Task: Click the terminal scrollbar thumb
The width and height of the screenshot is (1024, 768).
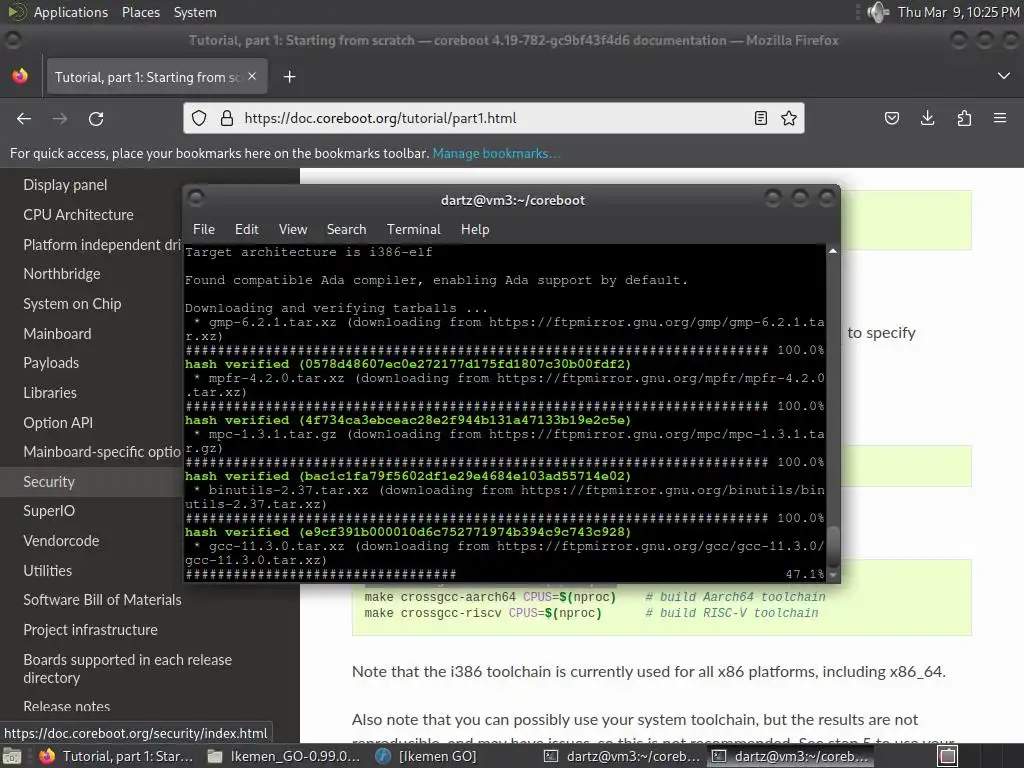Action: click(x=833, y=547)
